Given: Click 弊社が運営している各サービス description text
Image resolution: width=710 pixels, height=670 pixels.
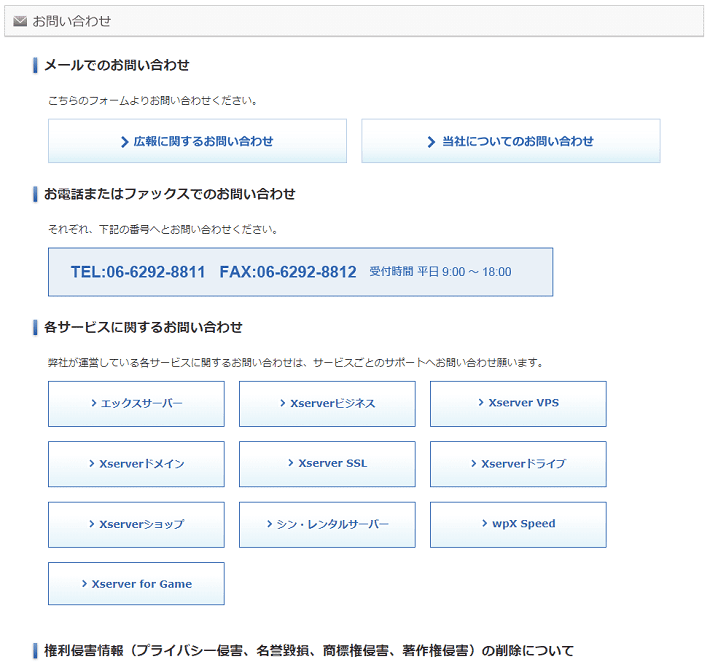Looking at the screenshot, I should (x=296, y=363).
